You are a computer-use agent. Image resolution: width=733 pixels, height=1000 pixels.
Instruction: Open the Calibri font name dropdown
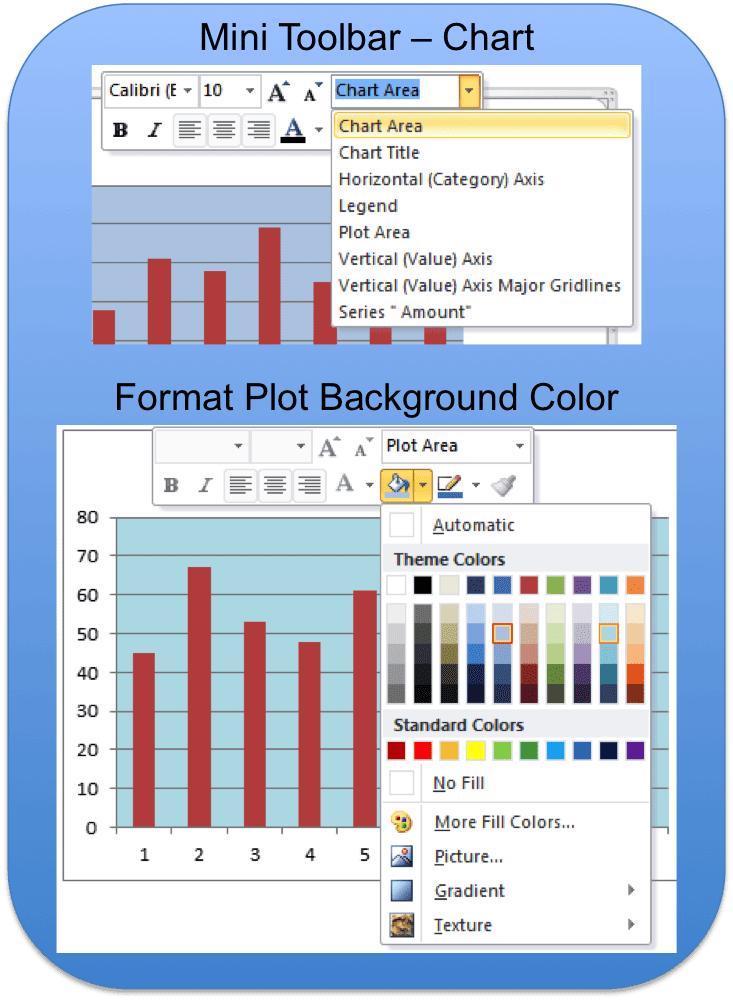click(x=186, y=91)
